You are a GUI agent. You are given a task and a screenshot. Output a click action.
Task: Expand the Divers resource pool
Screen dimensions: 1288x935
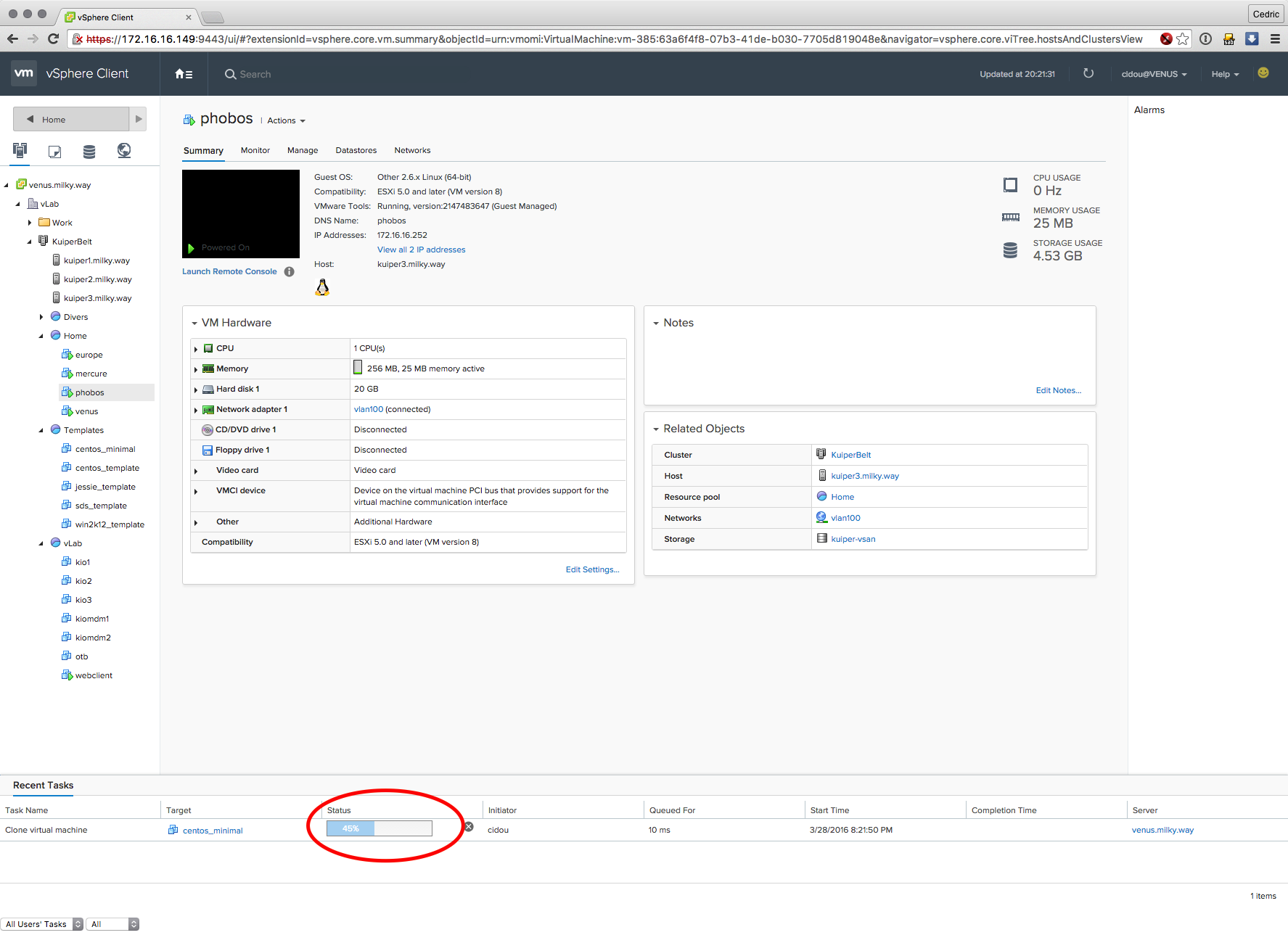pyautogui.click(x=41, y=317)
